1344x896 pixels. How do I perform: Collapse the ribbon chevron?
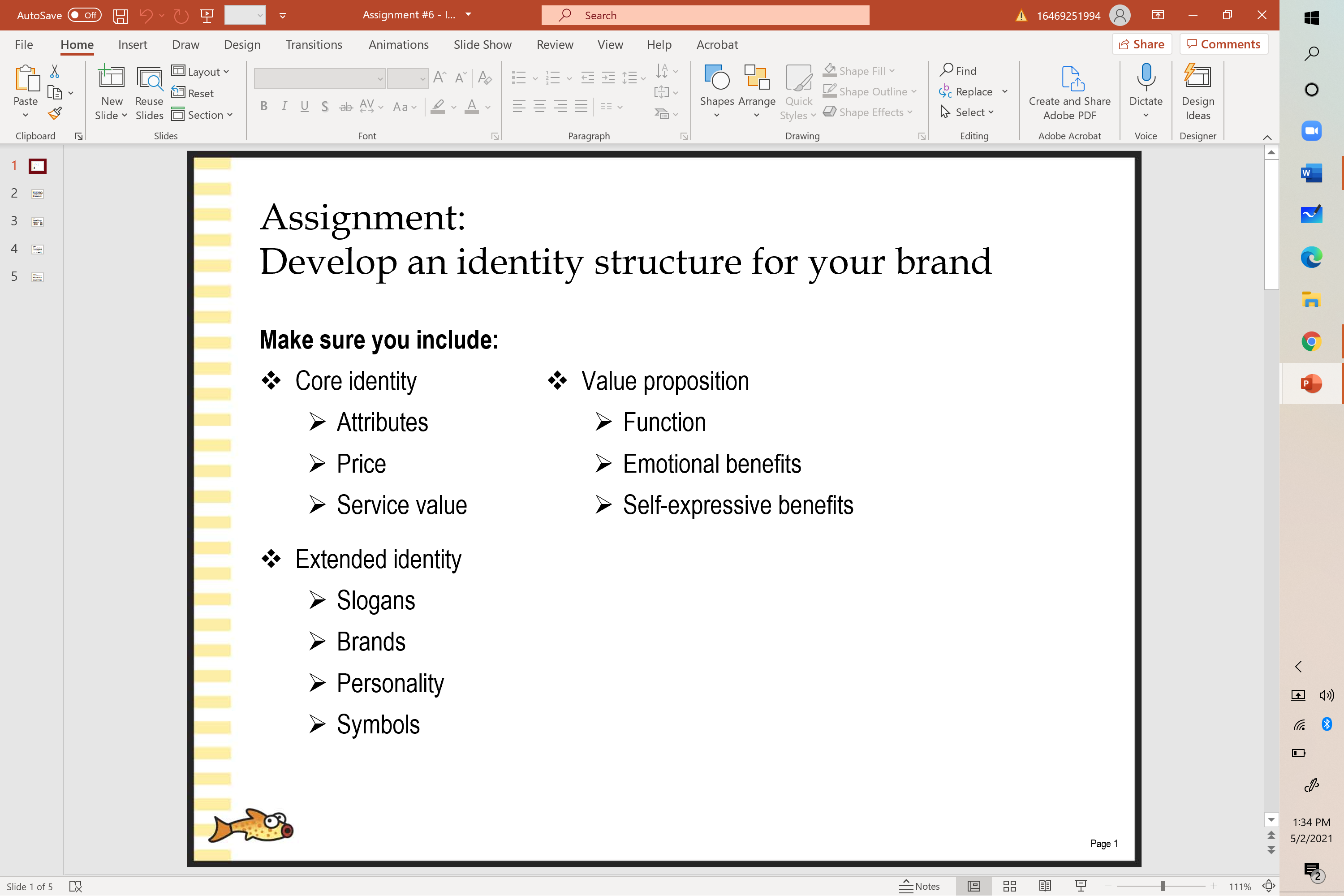click(1267, 137)
